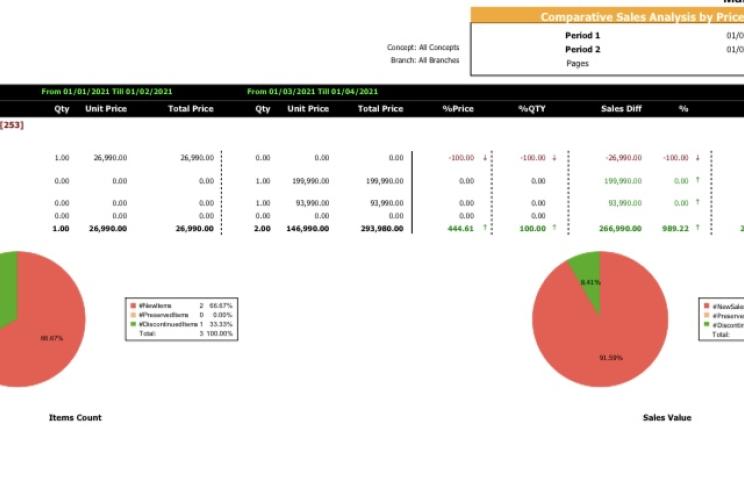Click the green #DiscontinuedItems legend swatch
The image size is (744, 496).
coord(133,324)
